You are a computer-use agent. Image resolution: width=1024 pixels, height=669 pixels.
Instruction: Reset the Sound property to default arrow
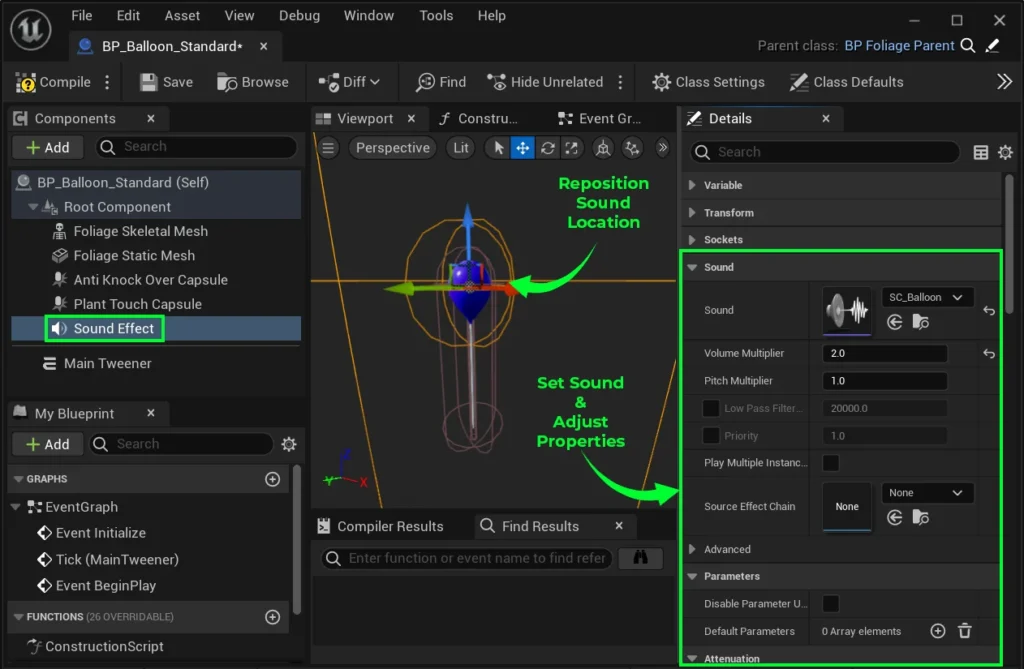pyautogui.click(x=989, y=311)
